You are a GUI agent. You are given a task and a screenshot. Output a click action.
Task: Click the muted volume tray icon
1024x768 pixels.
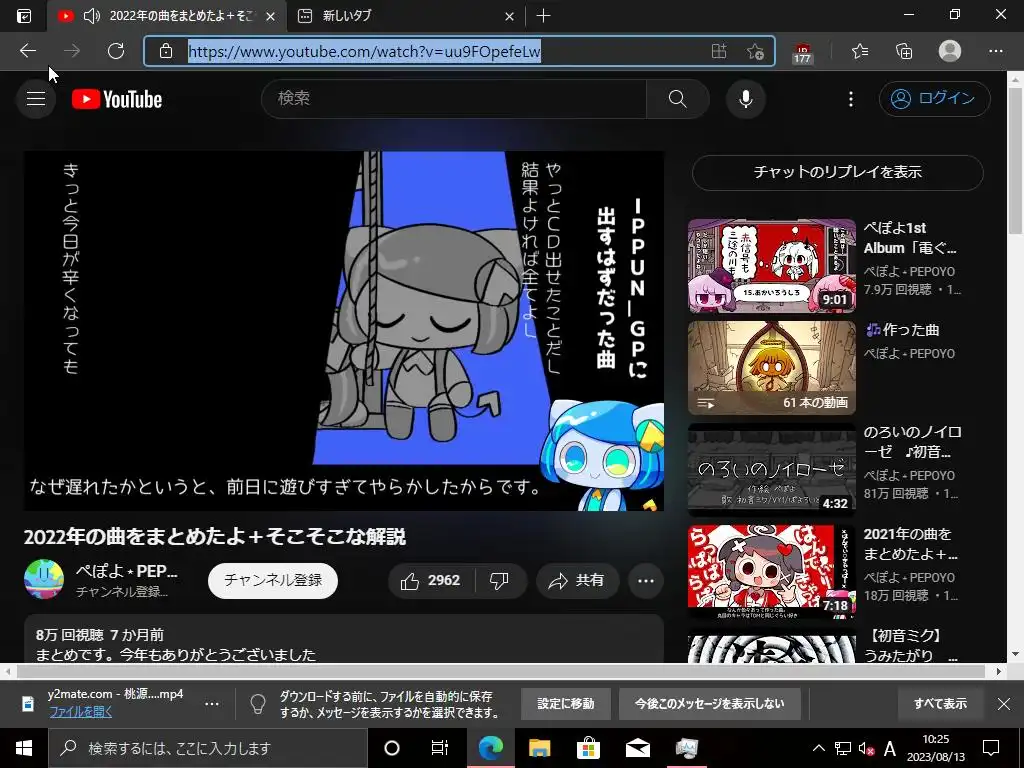point(866,749)
